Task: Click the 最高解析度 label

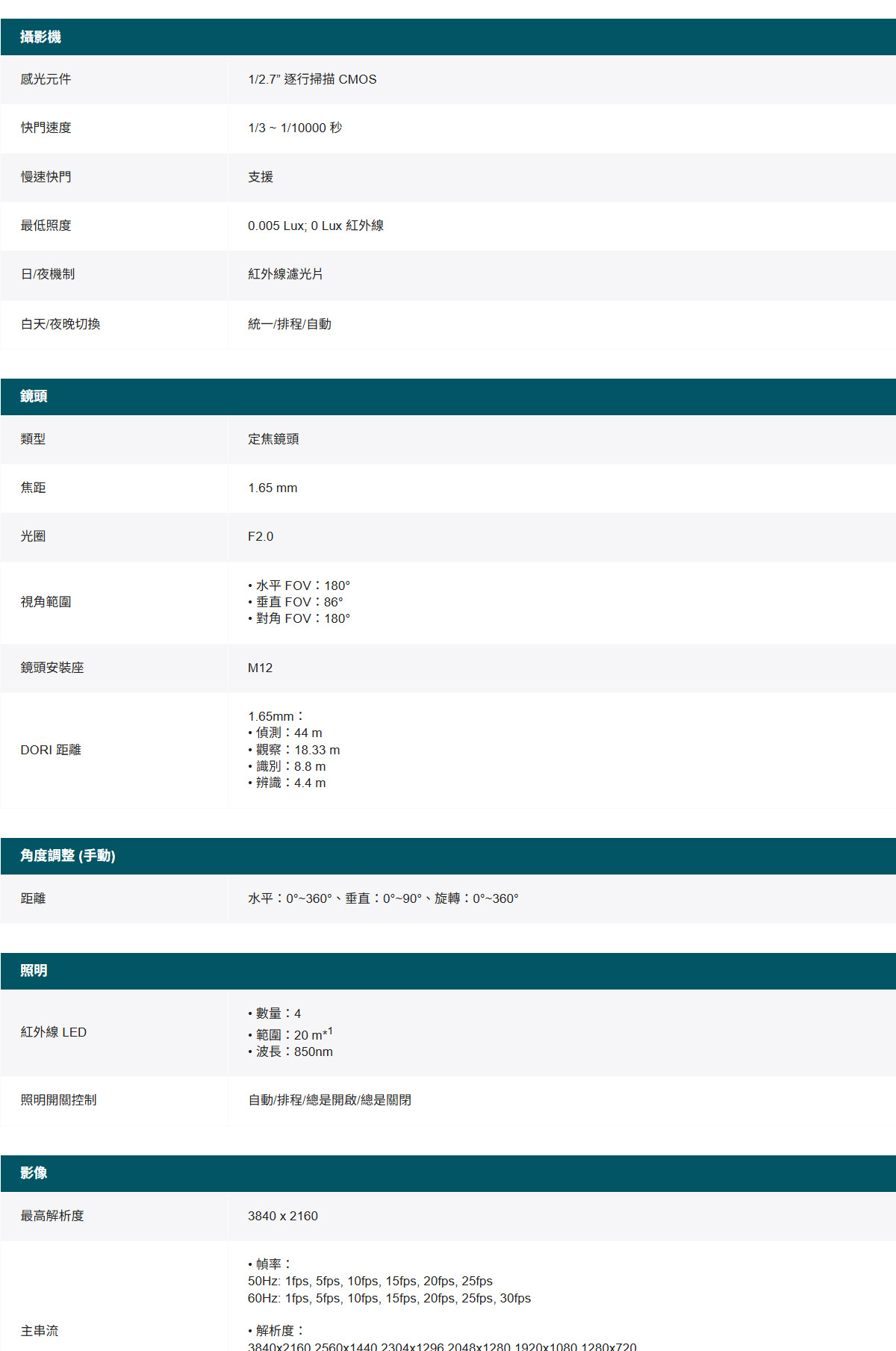Action: pos(52,1216)
